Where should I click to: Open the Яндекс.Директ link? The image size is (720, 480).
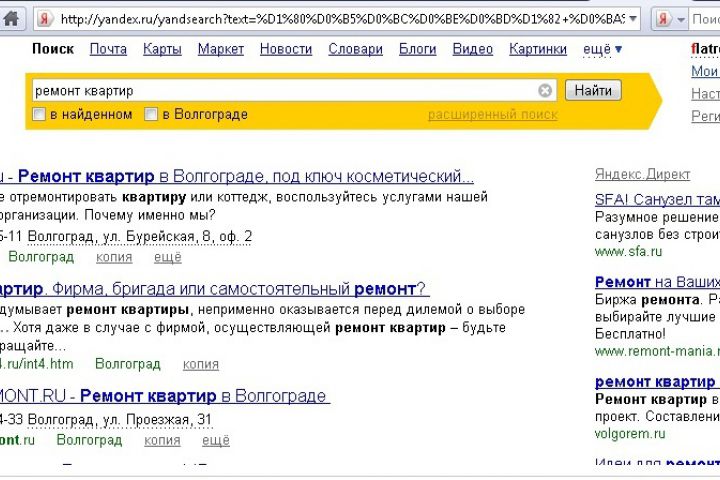click(x=642, y=175)
